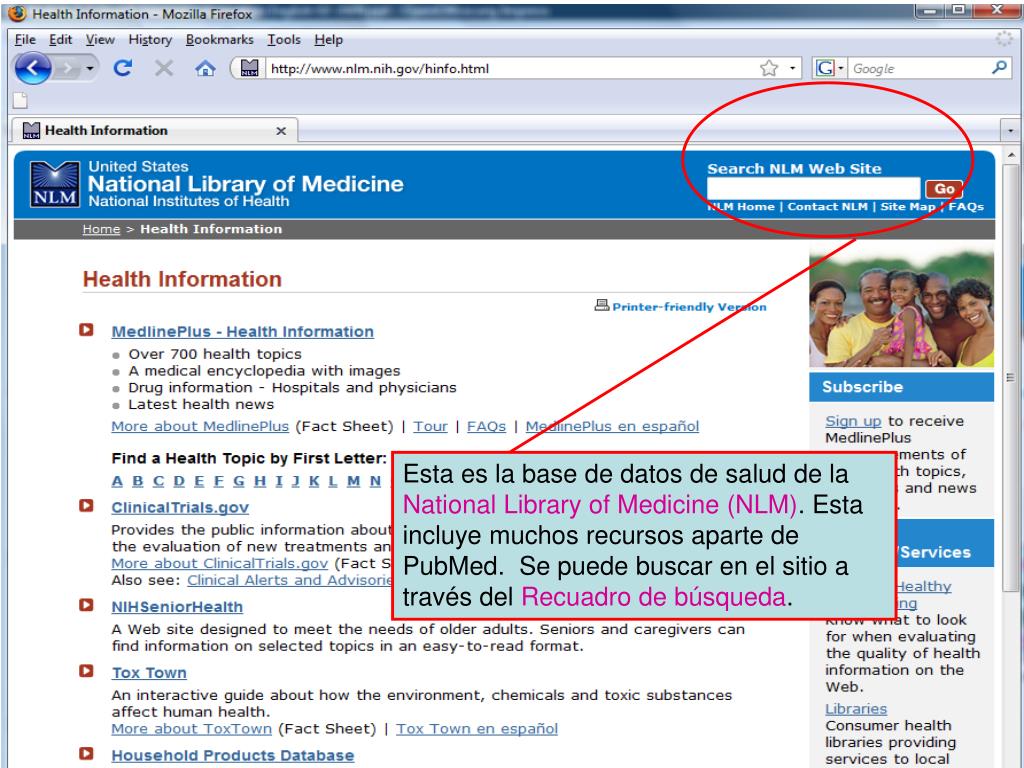
Task: Open the Google search engine selector
Action: tap(830, 68)
